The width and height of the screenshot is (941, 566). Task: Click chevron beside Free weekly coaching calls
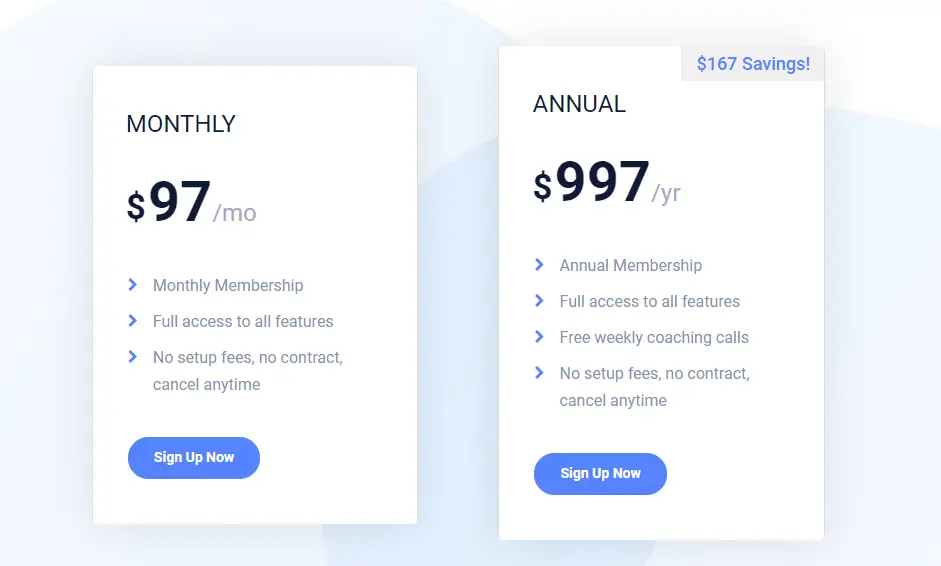[539, 337]
